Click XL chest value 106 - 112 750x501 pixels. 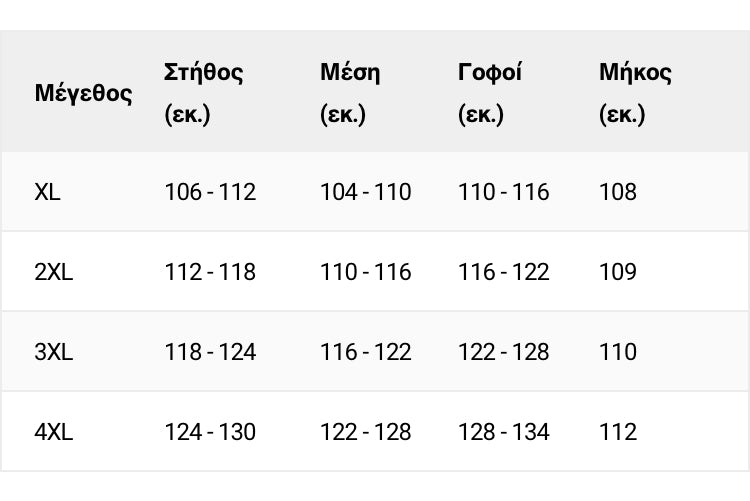210,192
